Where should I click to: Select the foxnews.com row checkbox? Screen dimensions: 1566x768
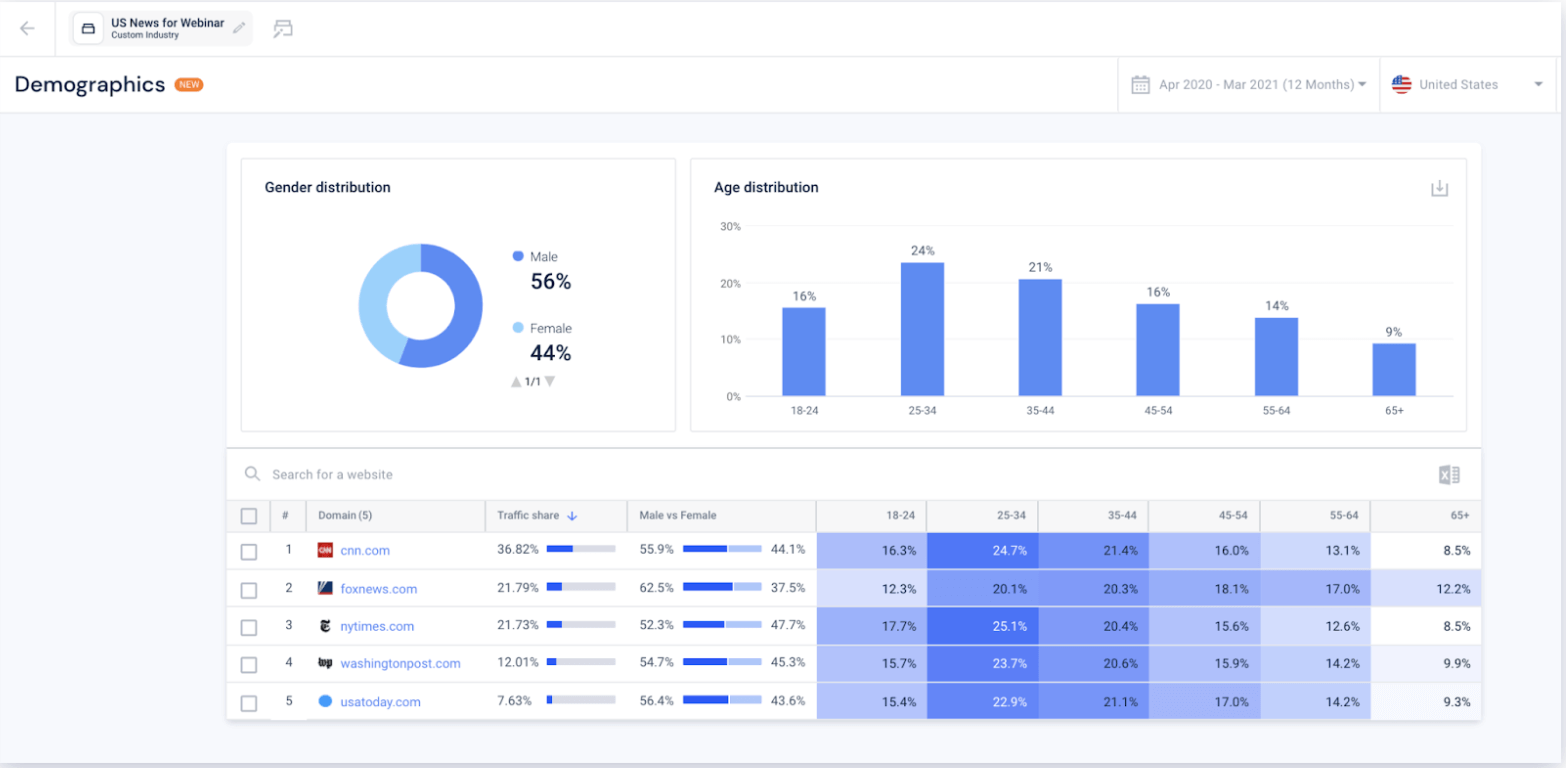249,589
